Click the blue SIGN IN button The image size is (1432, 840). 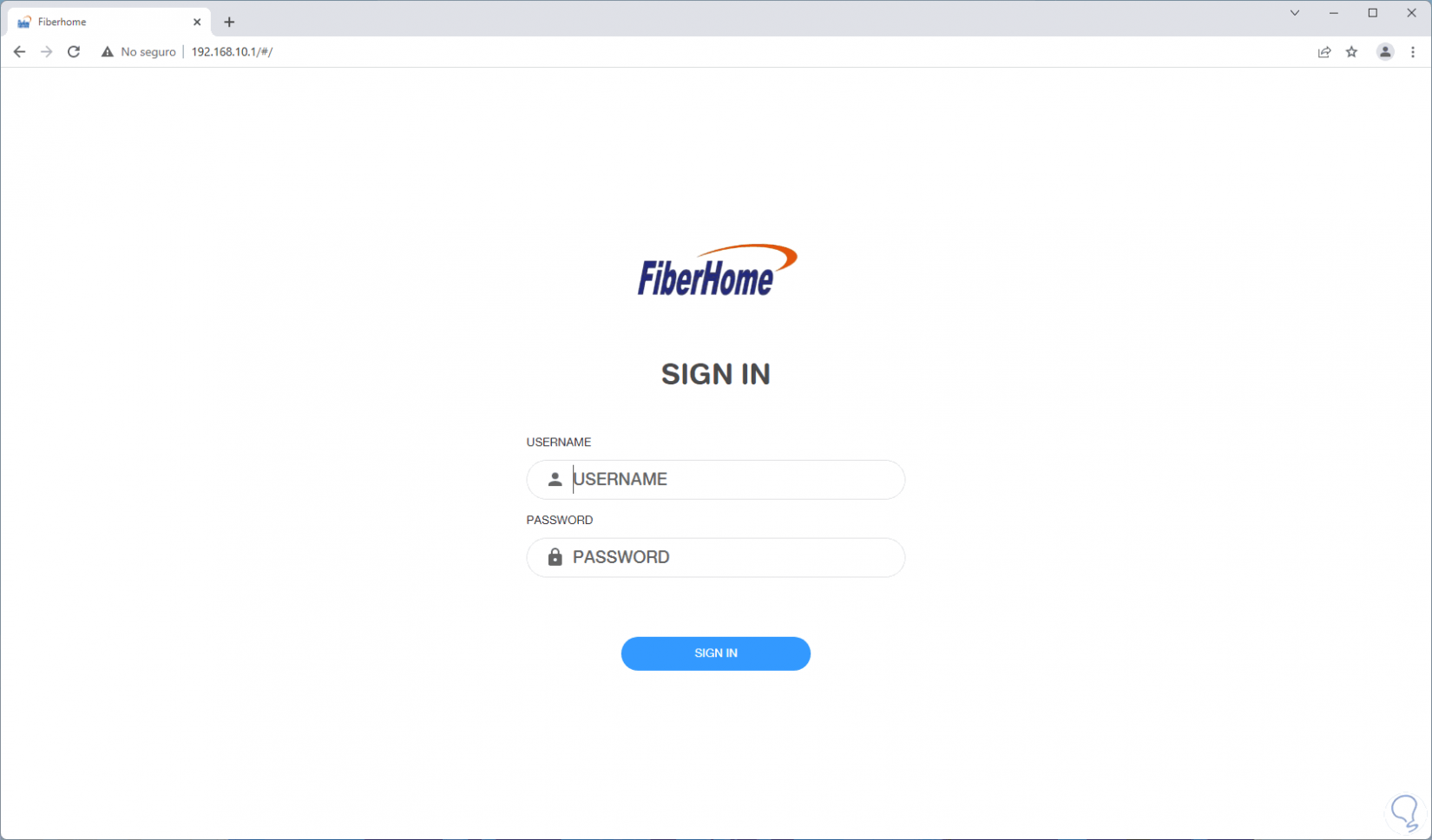point(716,653)
